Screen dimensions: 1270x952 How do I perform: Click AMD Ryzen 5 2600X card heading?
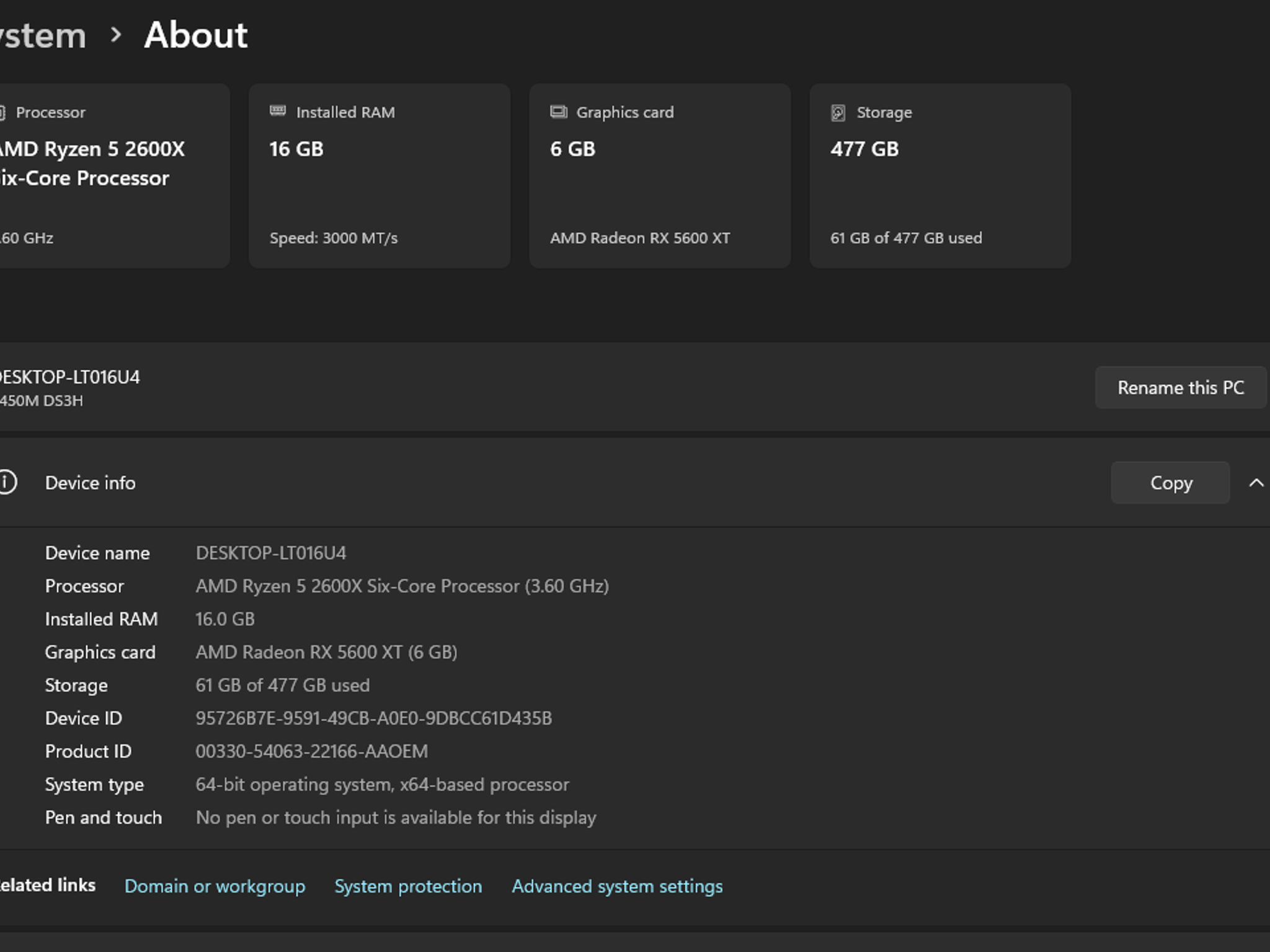tap(92, 164)
